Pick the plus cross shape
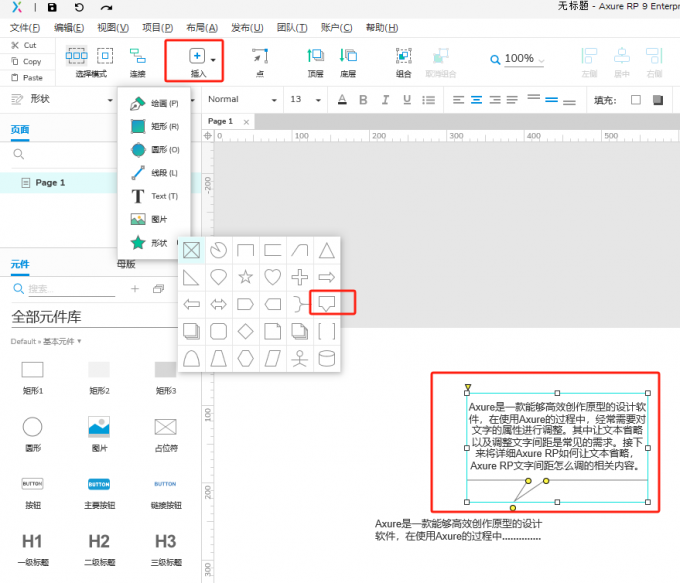The width and height of the screenshot is (680, 583). click(300, 277)
